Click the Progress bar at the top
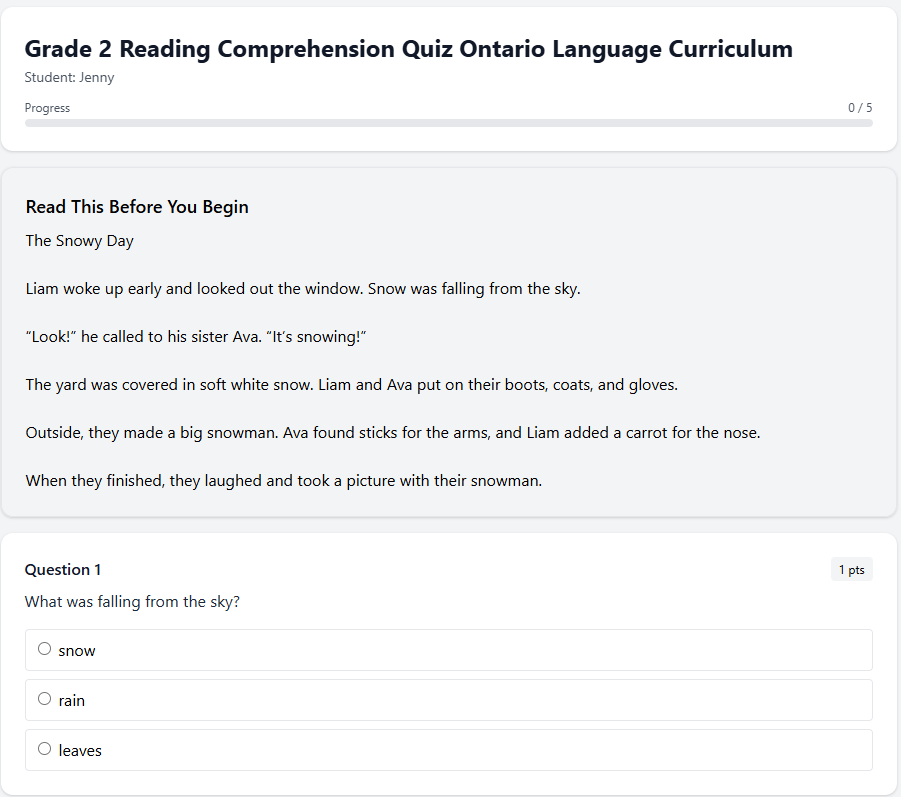 coord(449,122)
